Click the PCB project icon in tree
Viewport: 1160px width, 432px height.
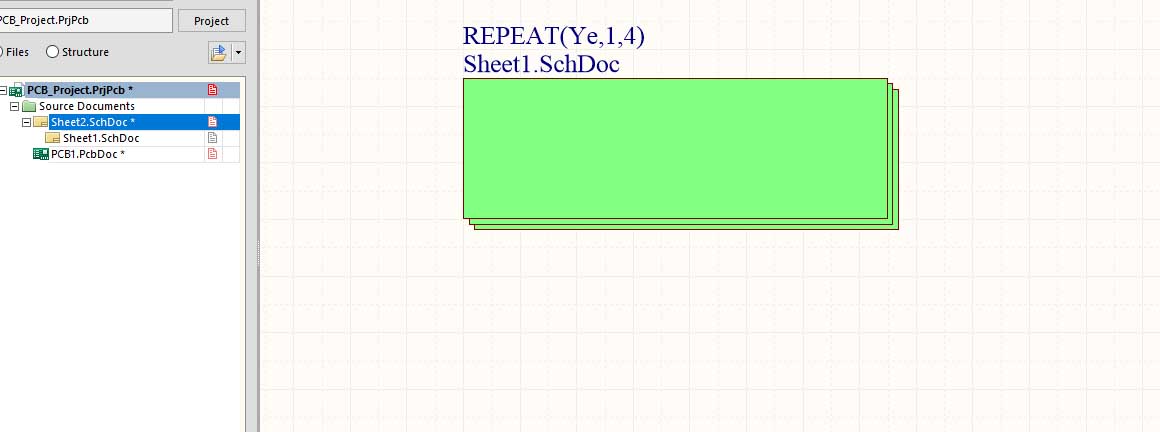coord(16,90)
